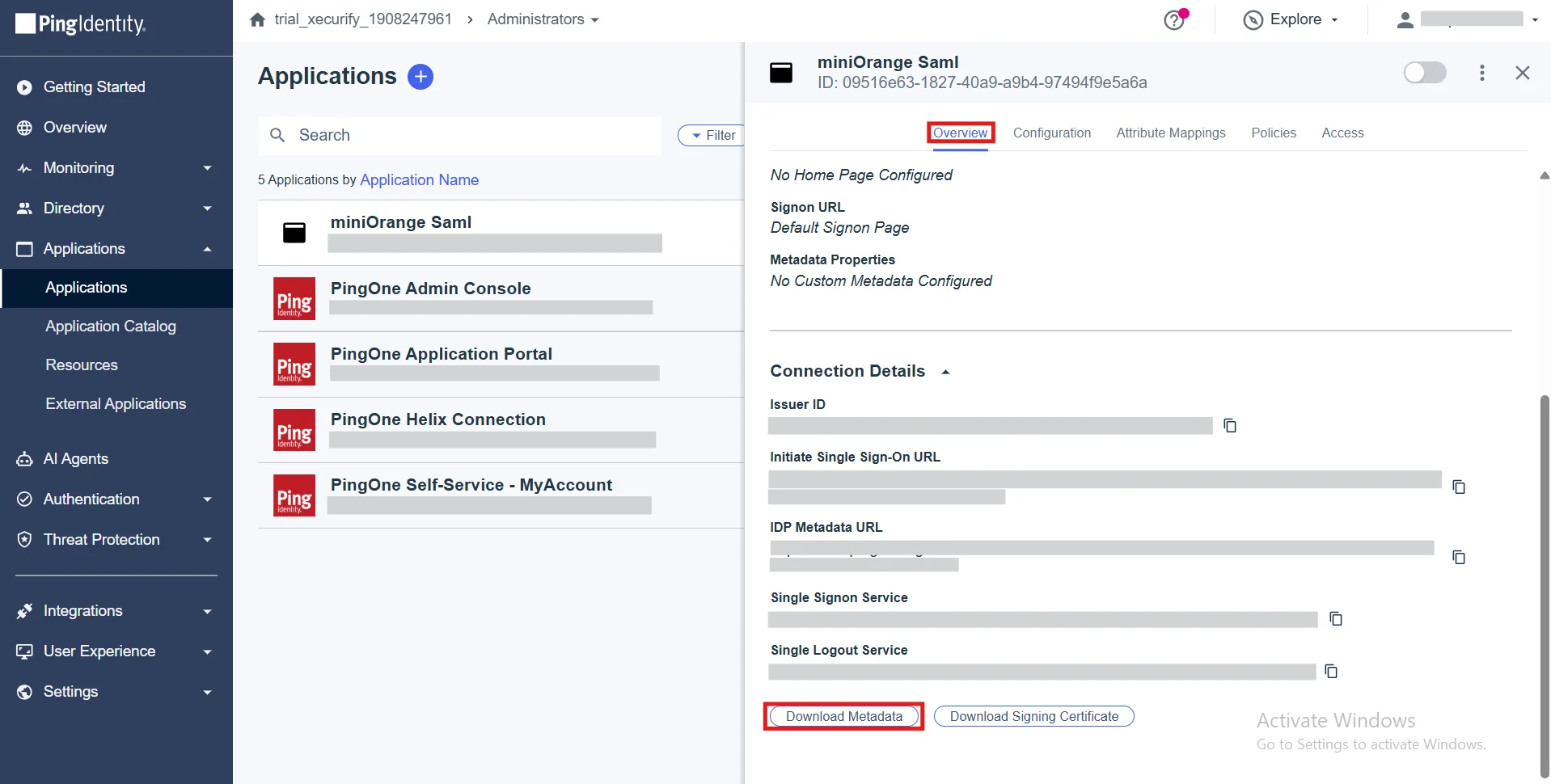1551x784 pixels.
Task: Close the miniOrange Saml details panel
Action: tap(1523, 73)
